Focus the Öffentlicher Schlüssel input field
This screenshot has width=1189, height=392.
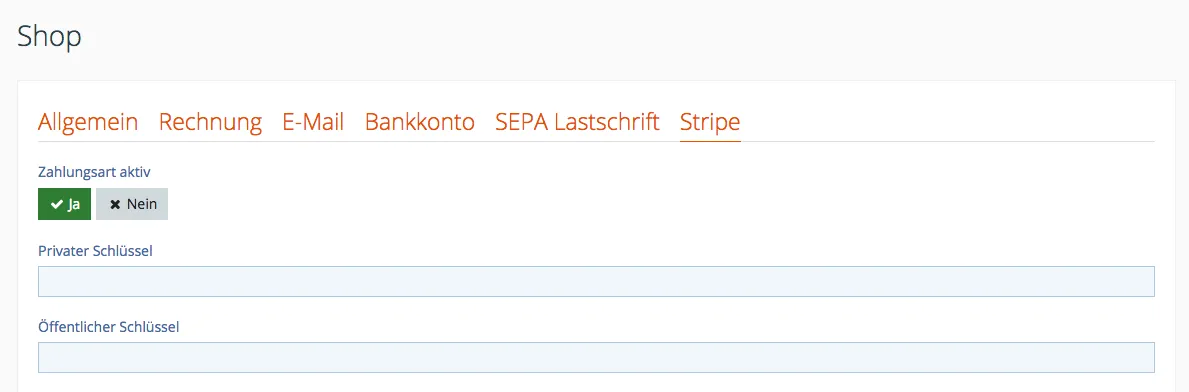coord(596,357)
